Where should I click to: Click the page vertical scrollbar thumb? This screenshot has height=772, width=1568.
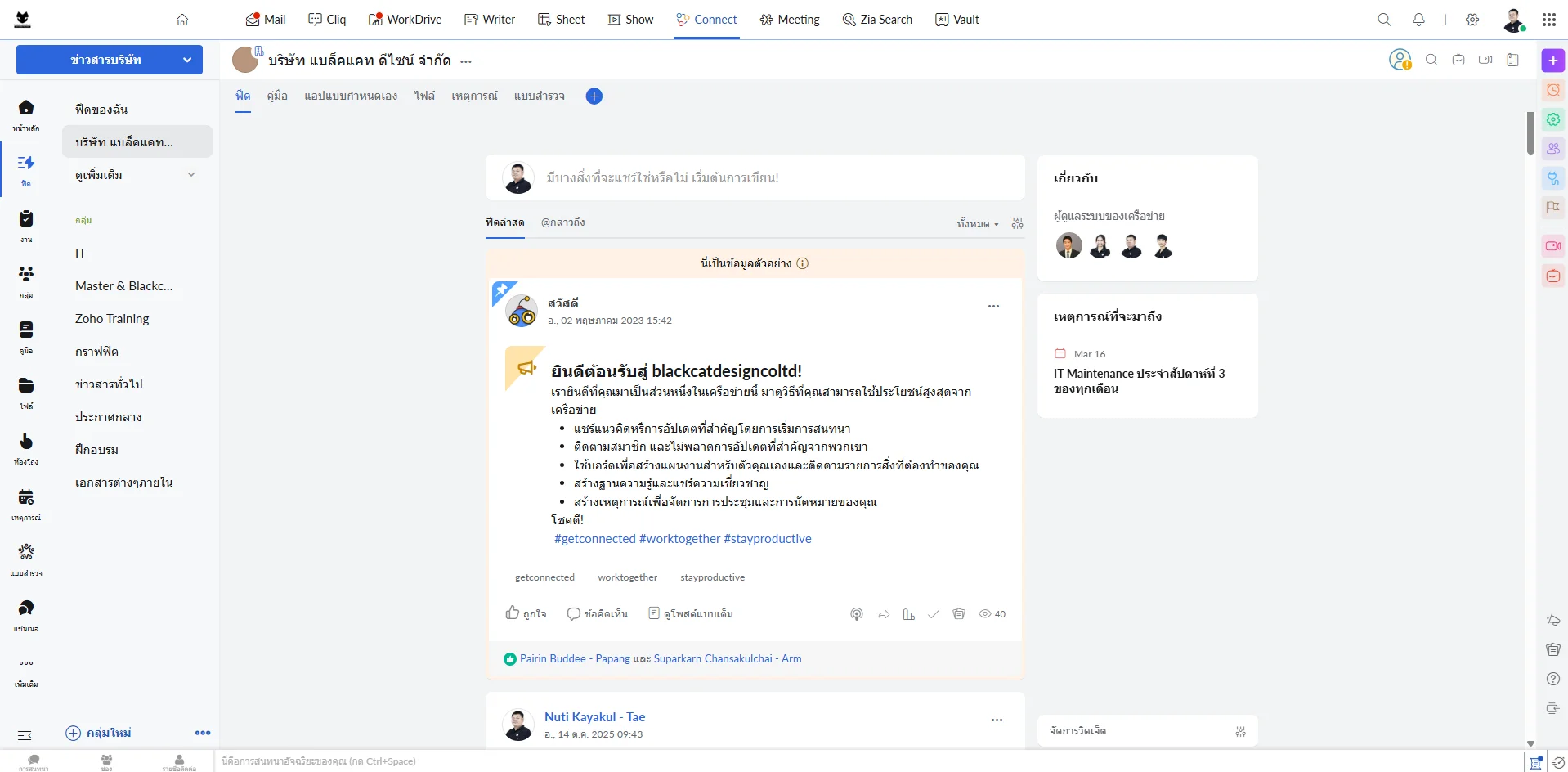pyautogui.click(x=1530, y=132)
